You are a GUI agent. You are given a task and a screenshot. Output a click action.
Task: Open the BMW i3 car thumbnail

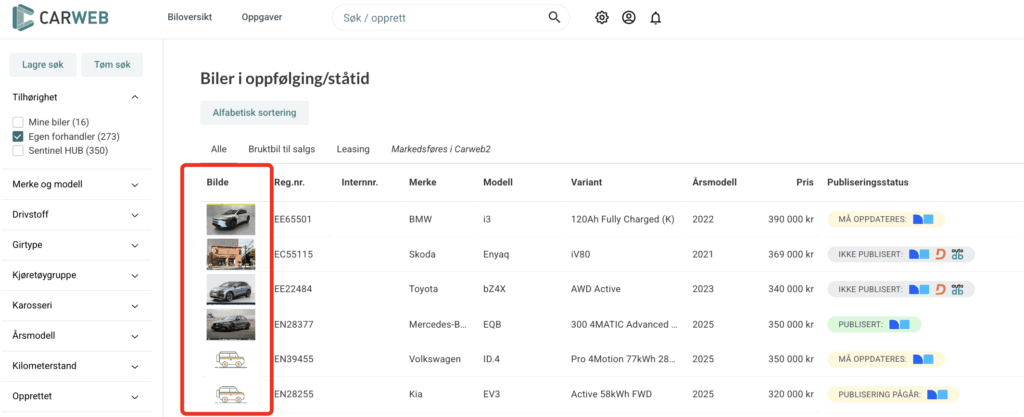click(x=230, y=219)
